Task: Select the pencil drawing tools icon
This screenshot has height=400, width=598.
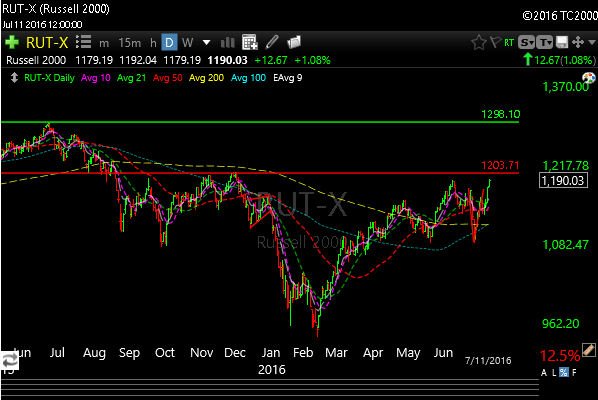Action: coord(272,42)
